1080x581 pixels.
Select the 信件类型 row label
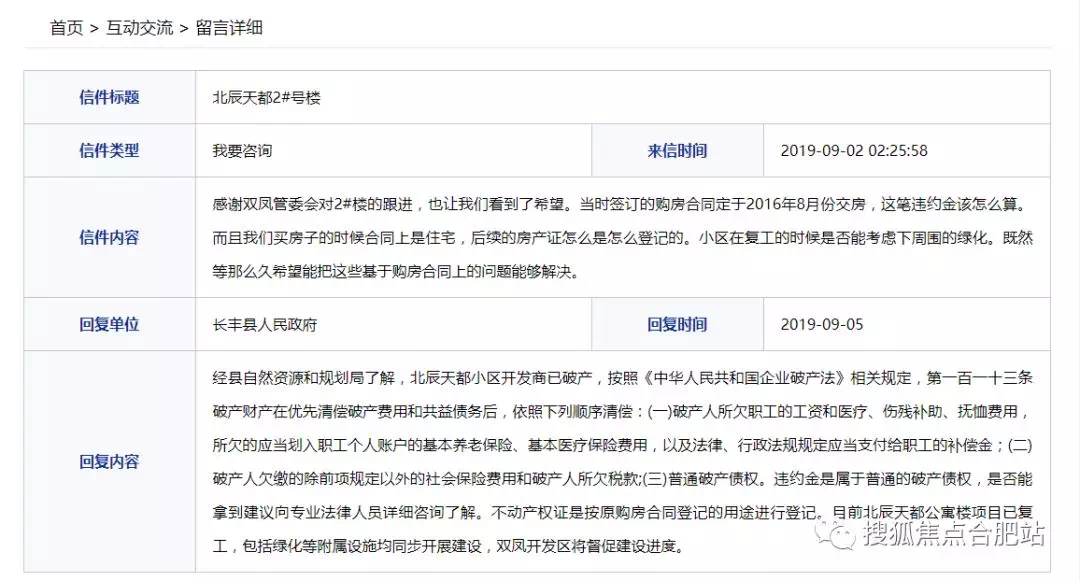click(110, 151)
